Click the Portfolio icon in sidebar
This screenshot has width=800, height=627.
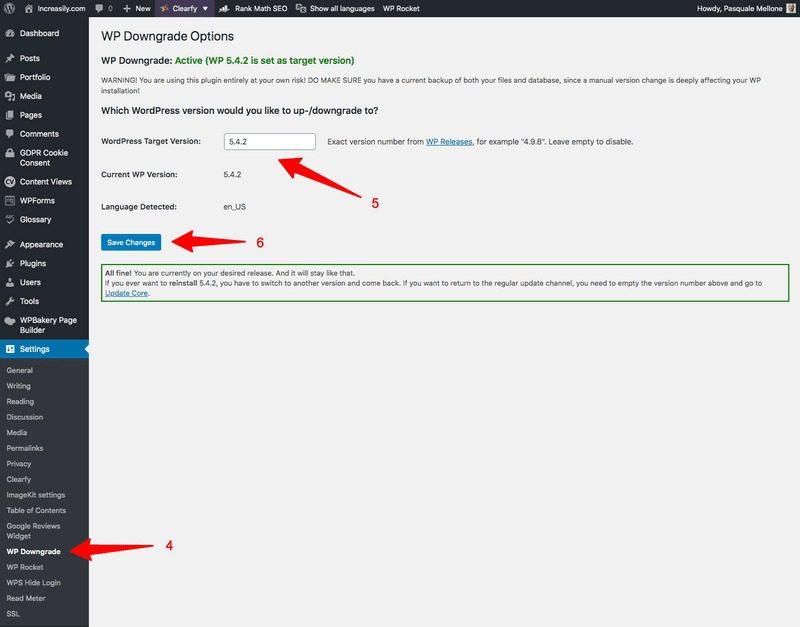10,77
